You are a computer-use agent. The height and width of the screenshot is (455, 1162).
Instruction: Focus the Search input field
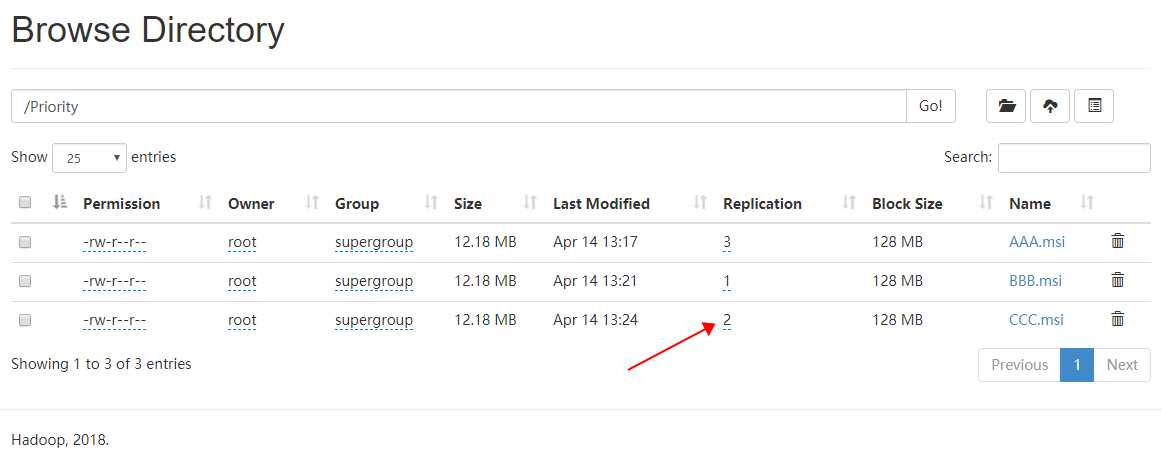pyautogui.click(x=1074, y=157)
